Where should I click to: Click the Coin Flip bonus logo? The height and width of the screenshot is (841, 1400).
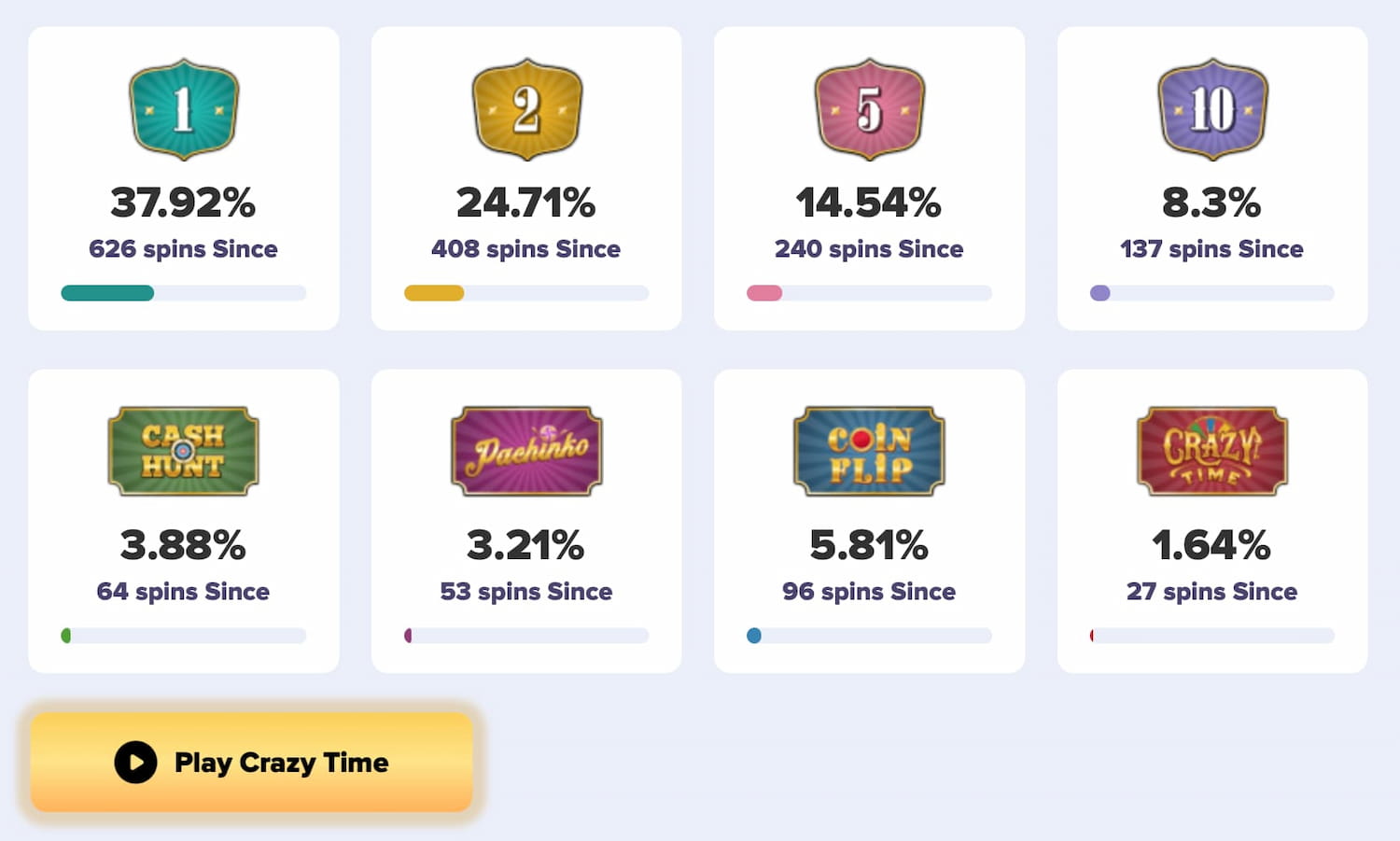(869, 452)
